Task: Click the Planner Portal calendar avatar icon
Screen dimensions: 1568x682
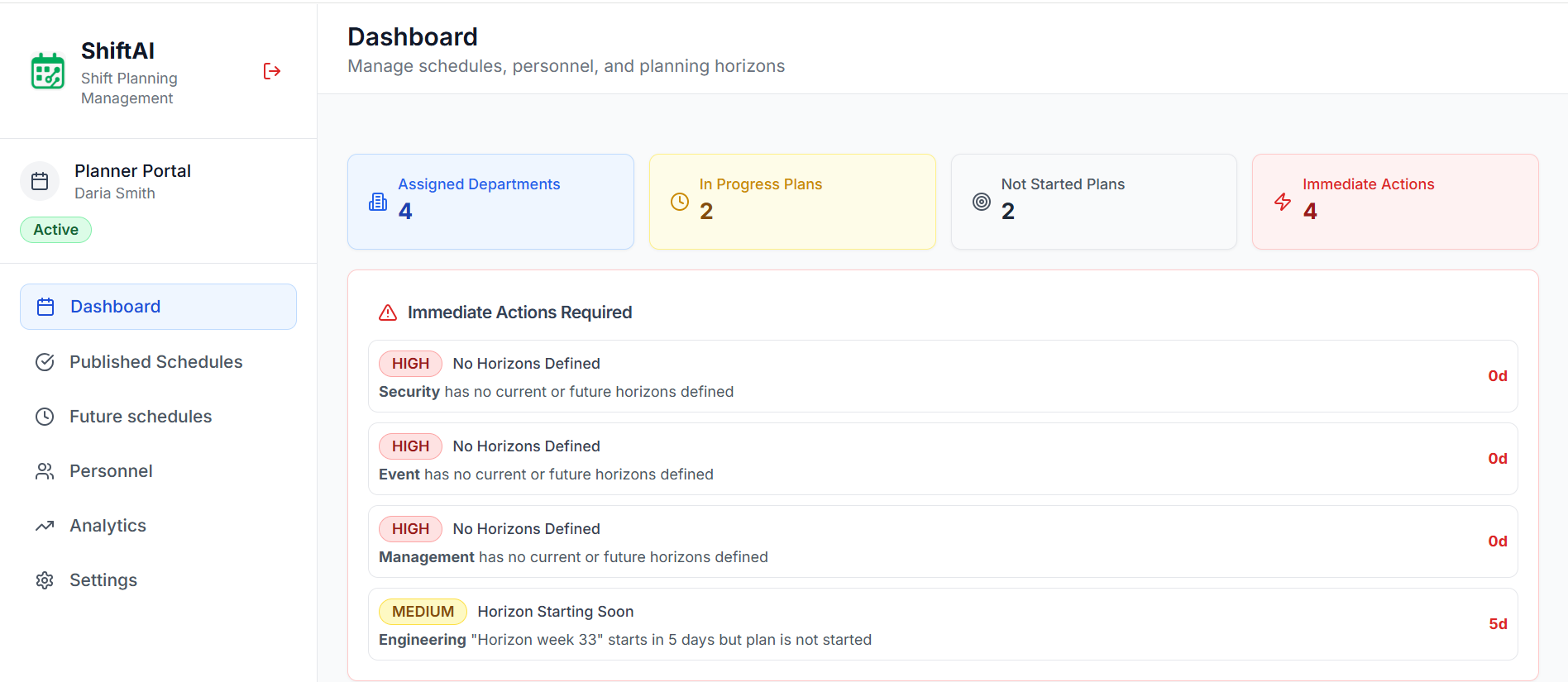Action: click(x=40, y=181)
